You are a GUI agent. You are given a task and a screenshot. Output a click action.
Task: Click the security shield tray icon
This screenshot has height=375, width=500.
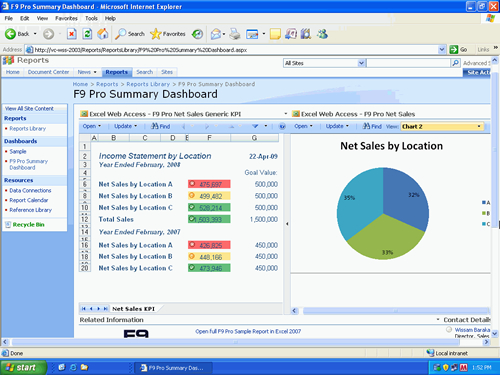pos(446,368)
